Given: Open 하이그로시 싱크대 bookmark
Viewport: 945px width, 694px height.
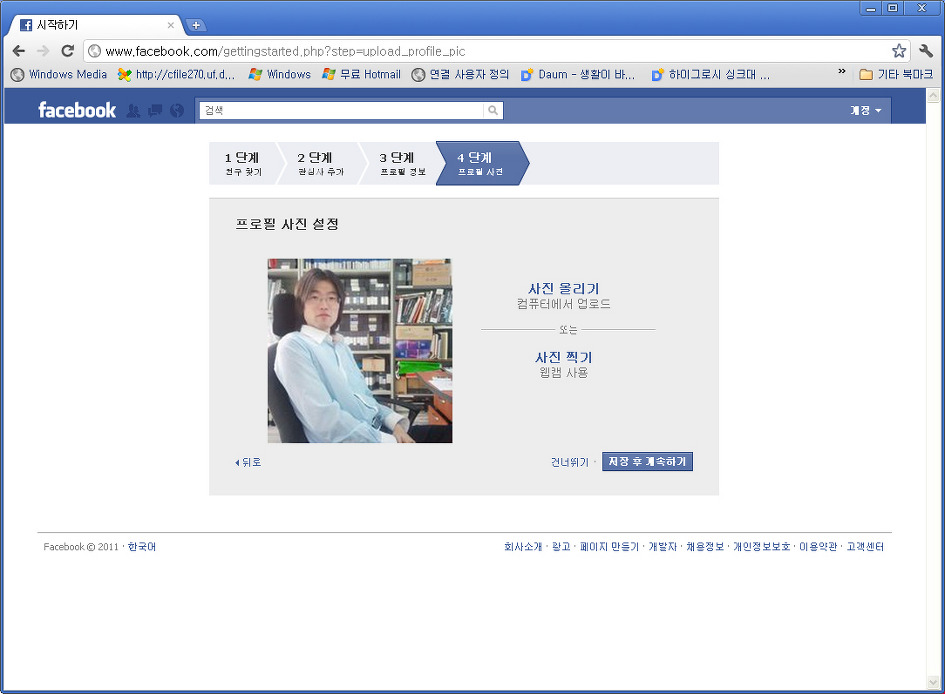Looking at the screenshot, I should click(x=711, y=74).
